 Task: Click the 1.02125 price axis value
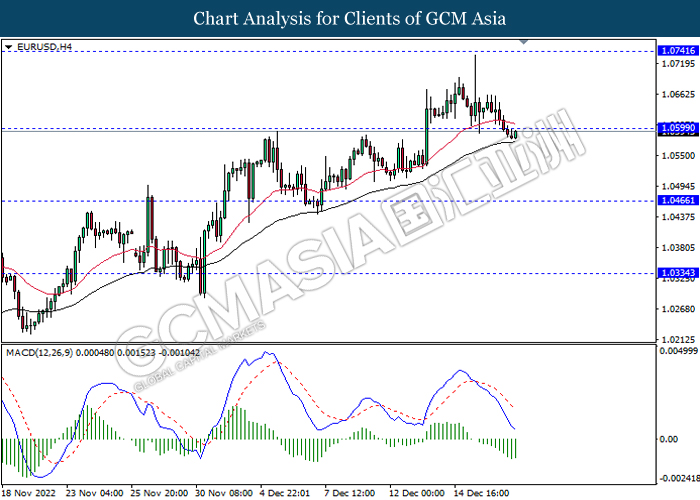click(678, 339)
